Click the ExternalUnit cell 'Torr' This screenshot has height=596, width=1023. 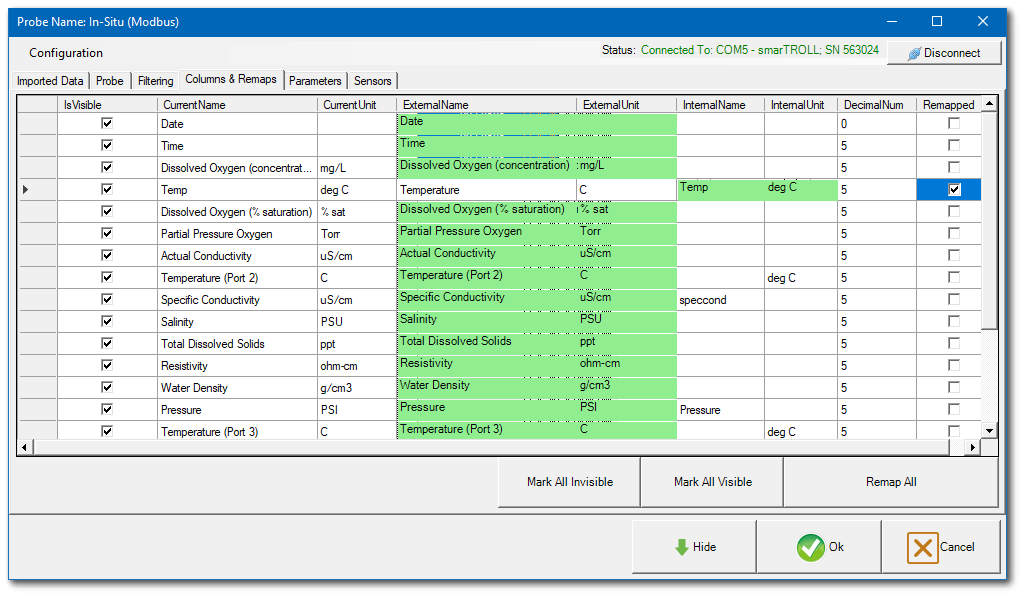pyautogui.click(x=626, y=233)
